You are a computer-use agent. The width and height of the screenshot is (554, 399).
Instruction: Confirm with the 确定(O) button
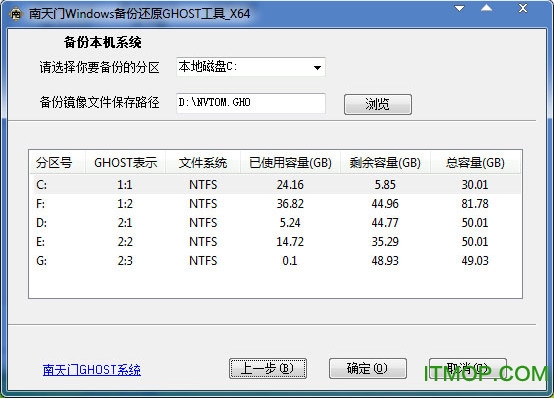click(367, 369)
